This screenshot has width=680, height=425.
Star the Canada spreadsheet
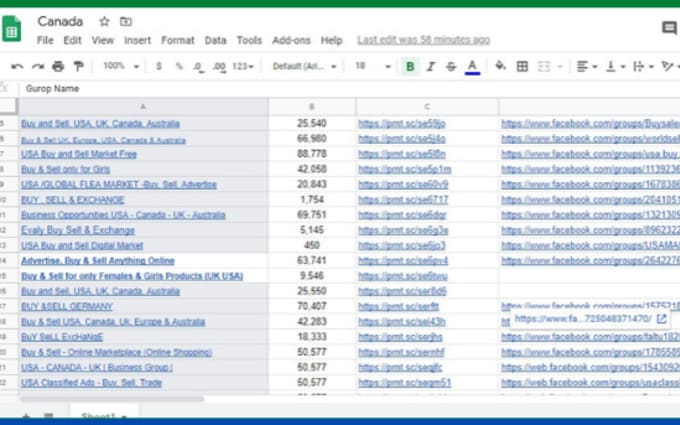104,21
